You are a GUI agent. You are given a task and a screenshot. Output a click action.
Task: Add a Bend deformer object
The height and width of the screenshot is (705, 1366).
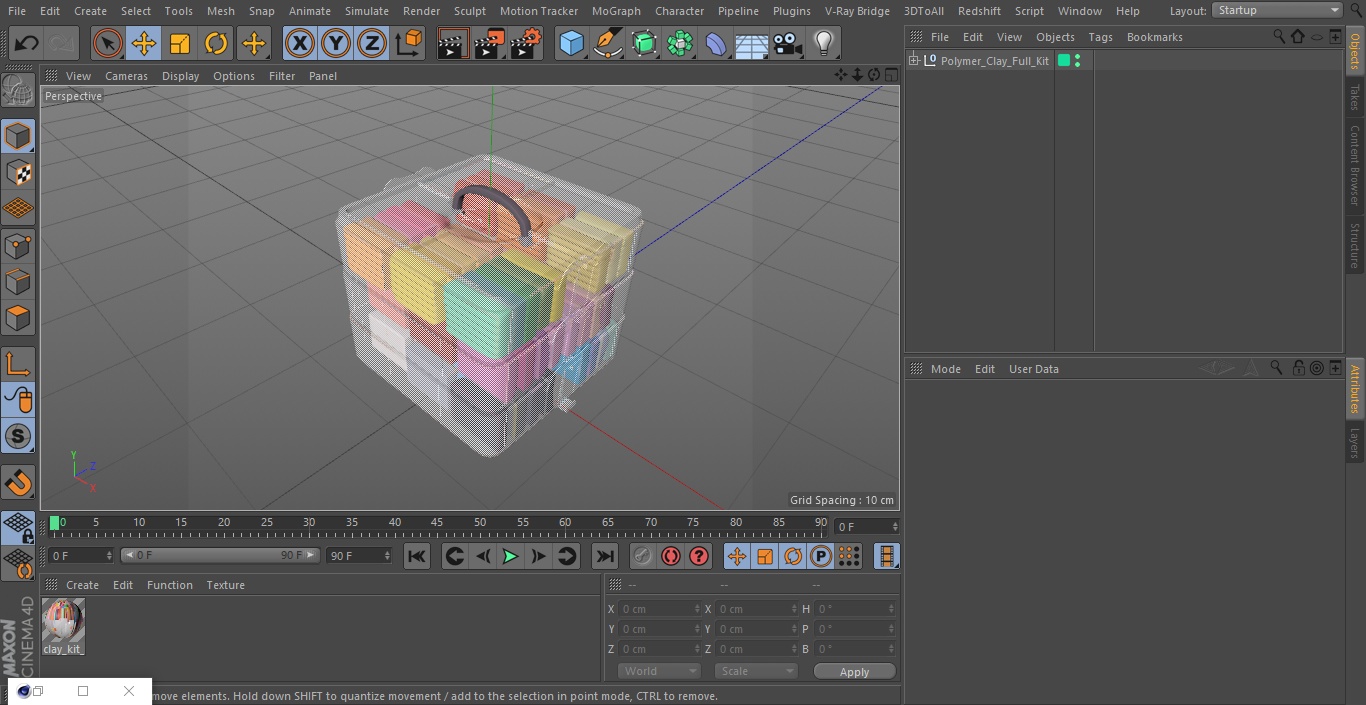point(716,44)
